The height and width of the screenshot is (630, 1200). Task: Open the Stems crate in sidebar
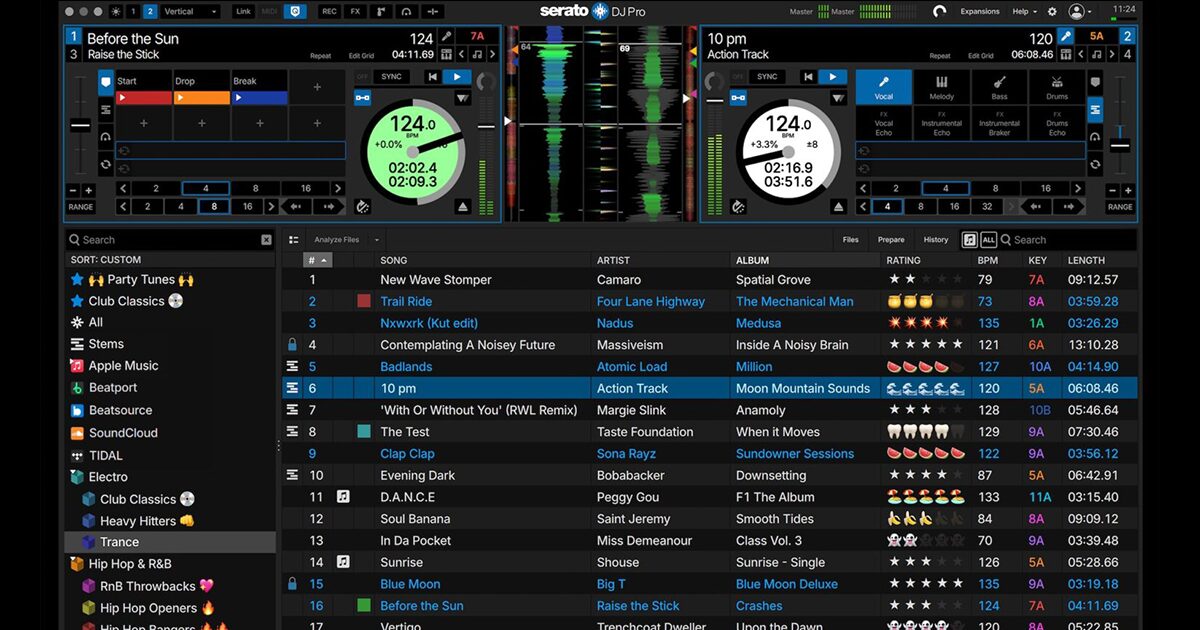point(106,344)
